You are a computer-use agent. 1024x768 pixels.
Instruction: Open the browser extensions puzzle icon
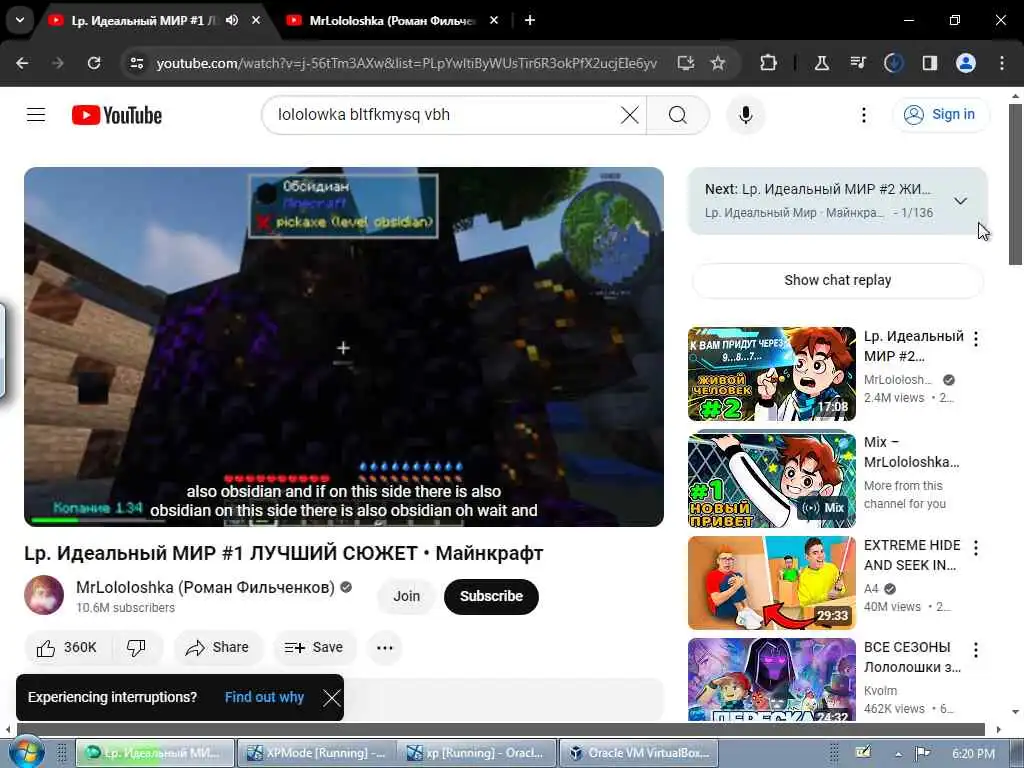(769, 63)
